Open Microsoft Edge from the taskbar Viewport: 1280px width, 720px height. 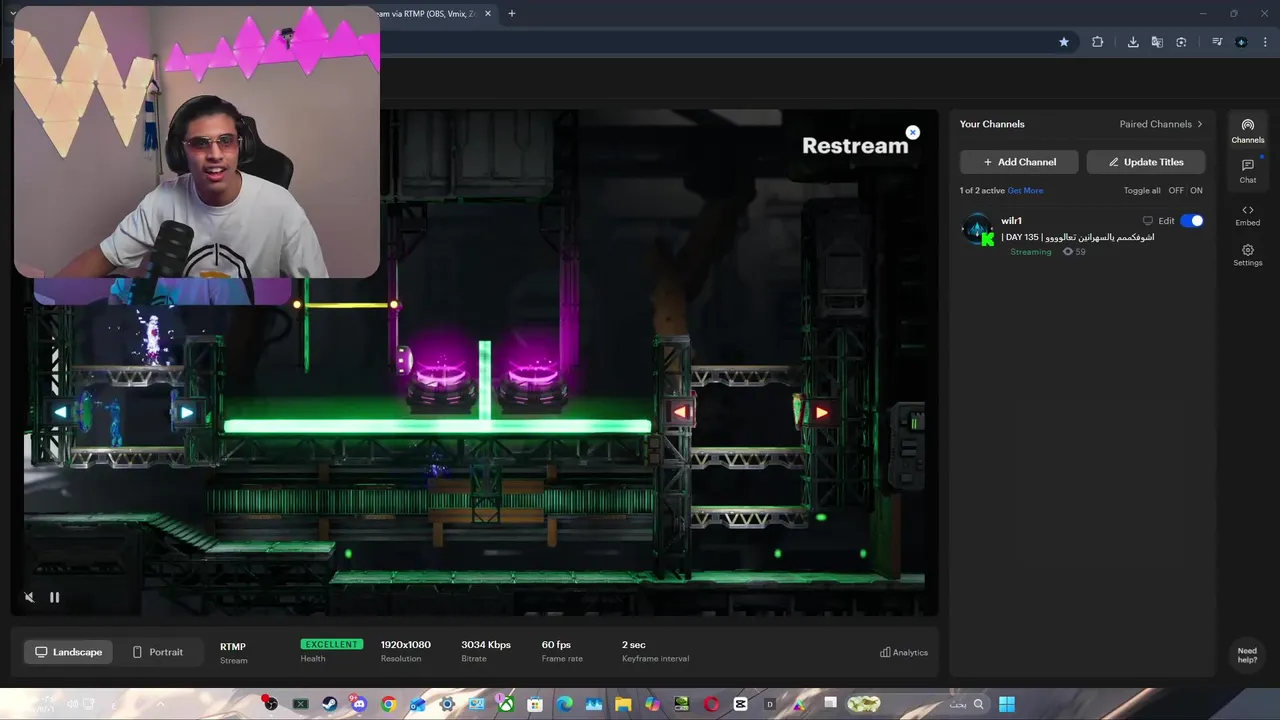click(x=565, y=704)
